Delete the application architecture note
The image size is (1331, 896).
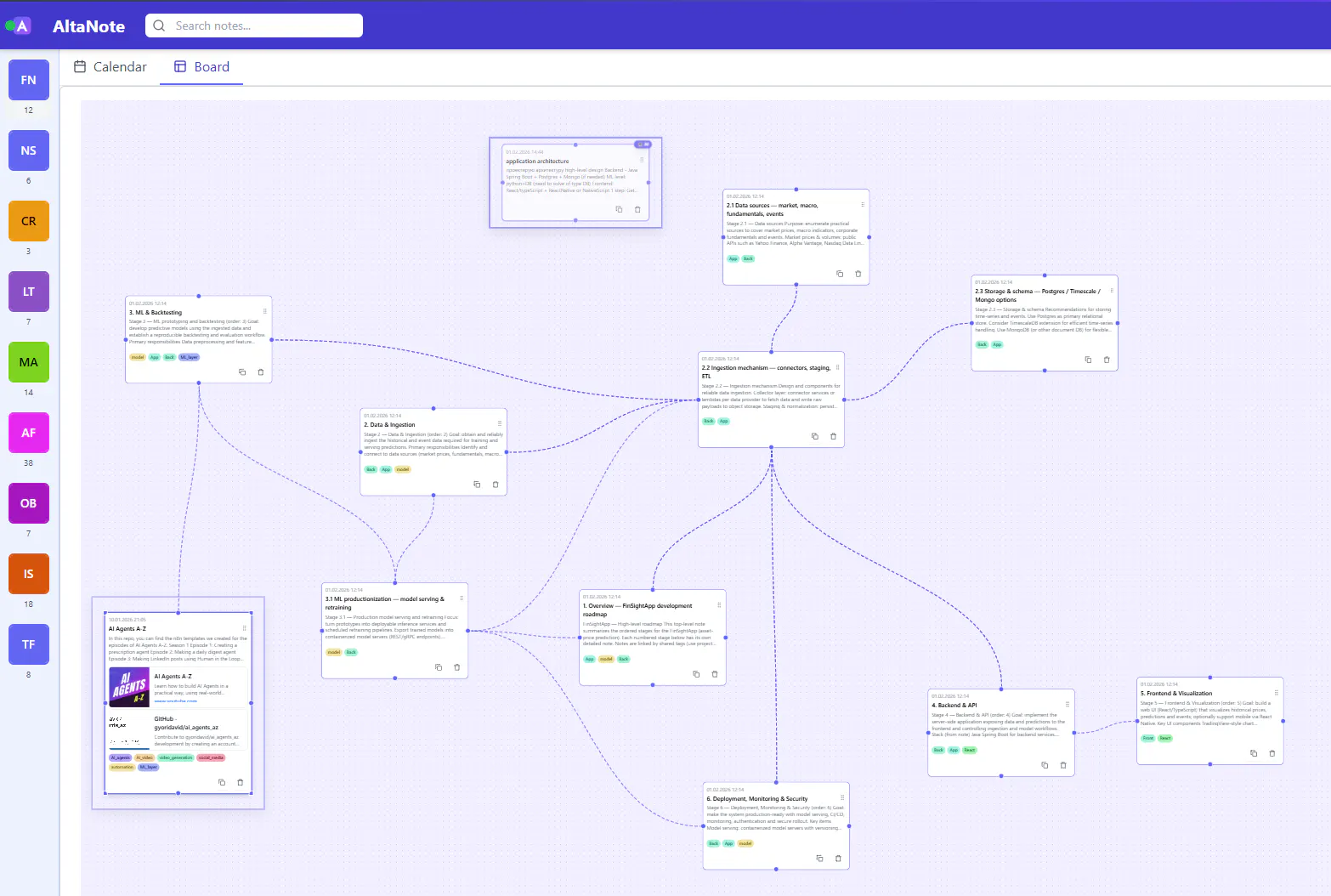[x=637, y=209]
